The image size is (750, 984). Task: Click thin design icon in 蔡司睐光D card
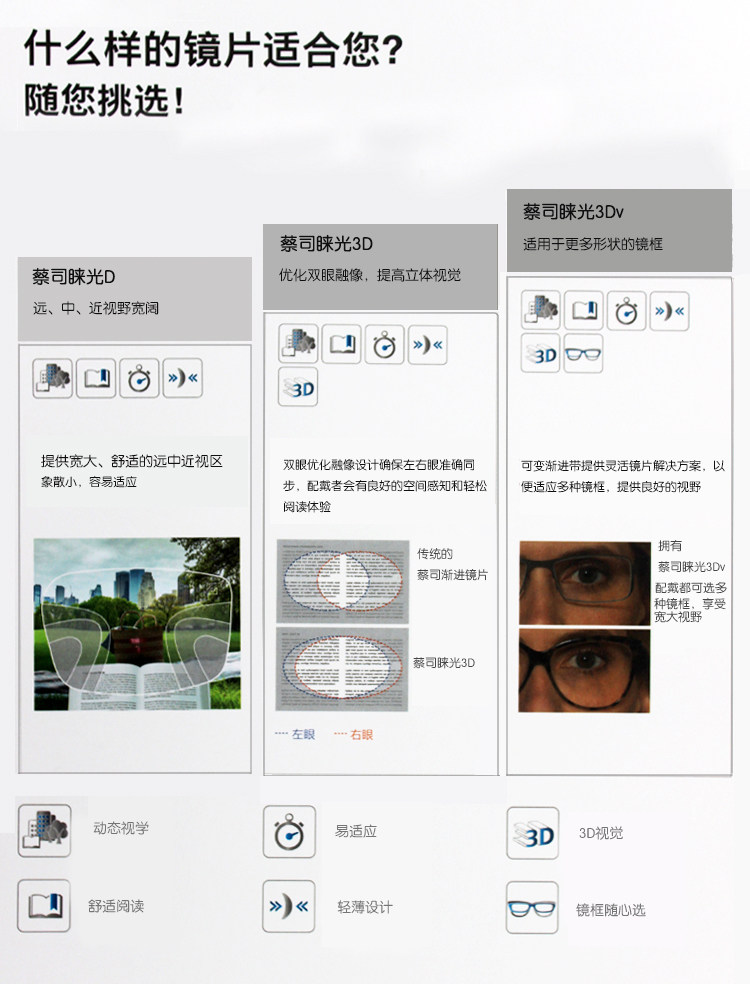point(183,378)
